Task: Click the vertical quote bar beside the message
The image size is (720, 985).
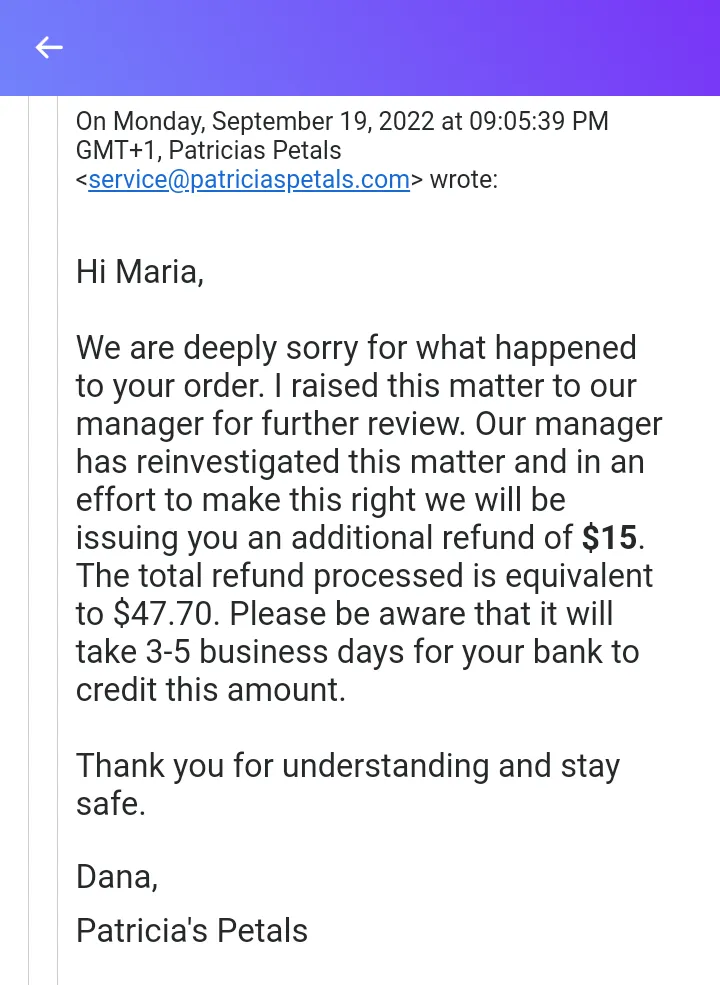Action: (57, 540)
